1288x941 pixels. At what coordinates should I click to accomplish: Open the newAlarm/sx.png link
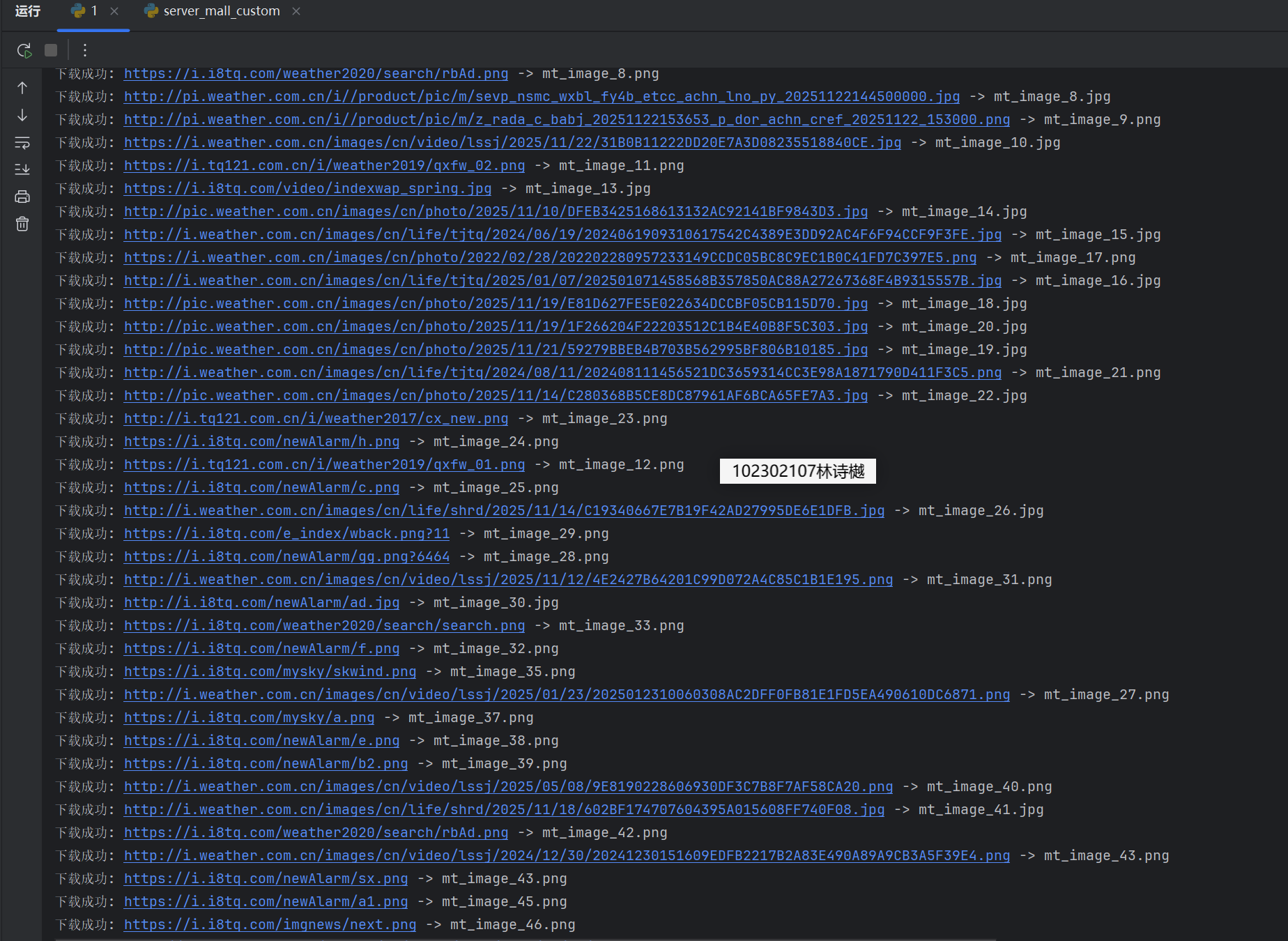pos(266,879)
